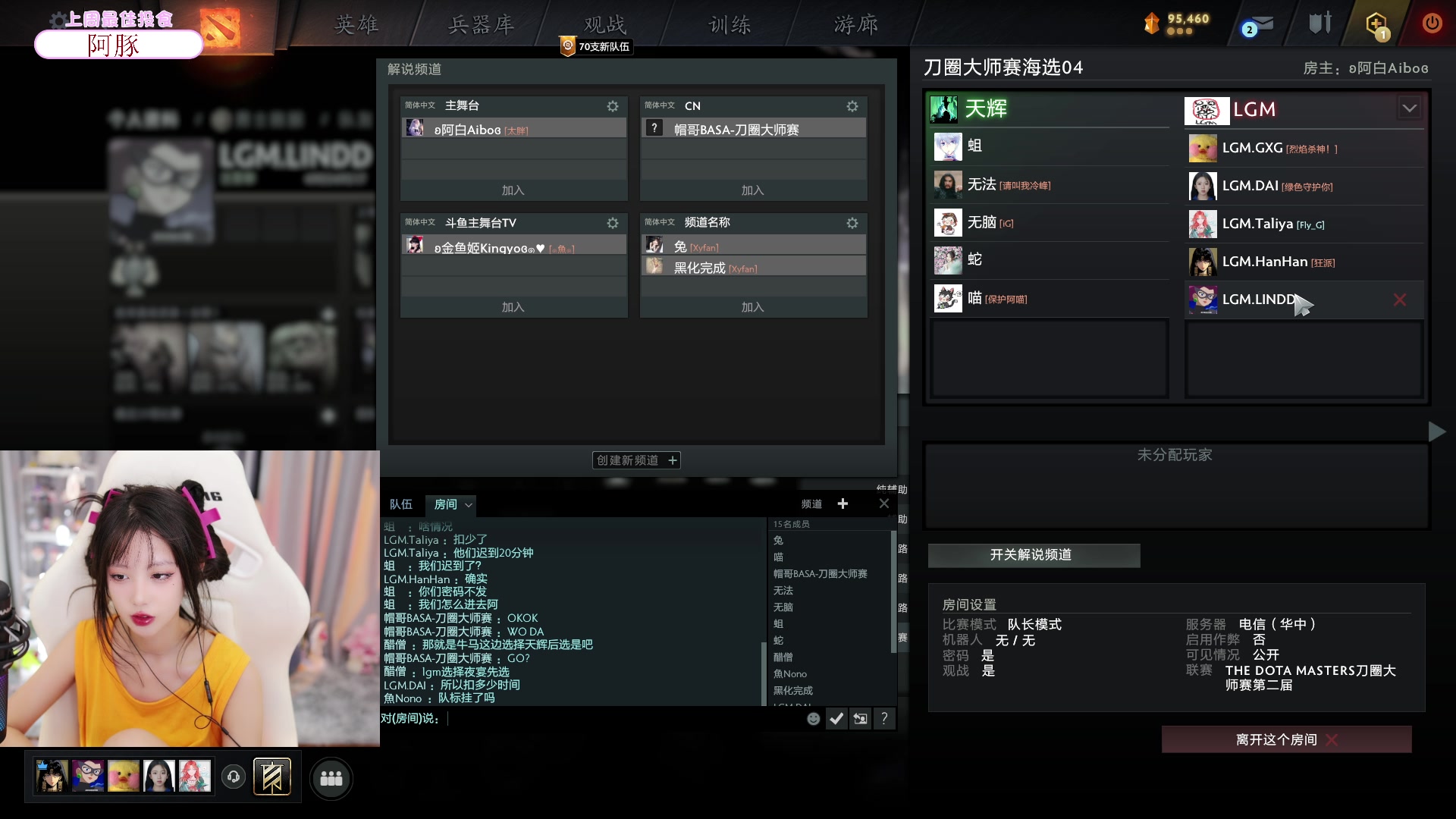Click the chat log scrollbar

[x=763, y=673]
